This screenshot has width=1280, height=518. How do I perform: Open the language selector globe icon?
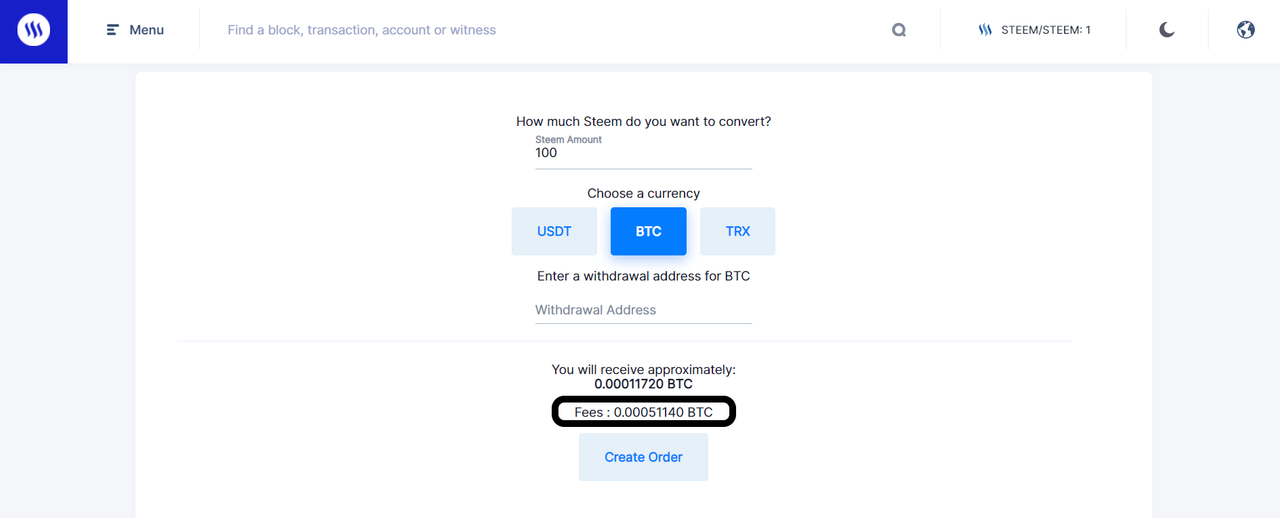(1245, 30)
